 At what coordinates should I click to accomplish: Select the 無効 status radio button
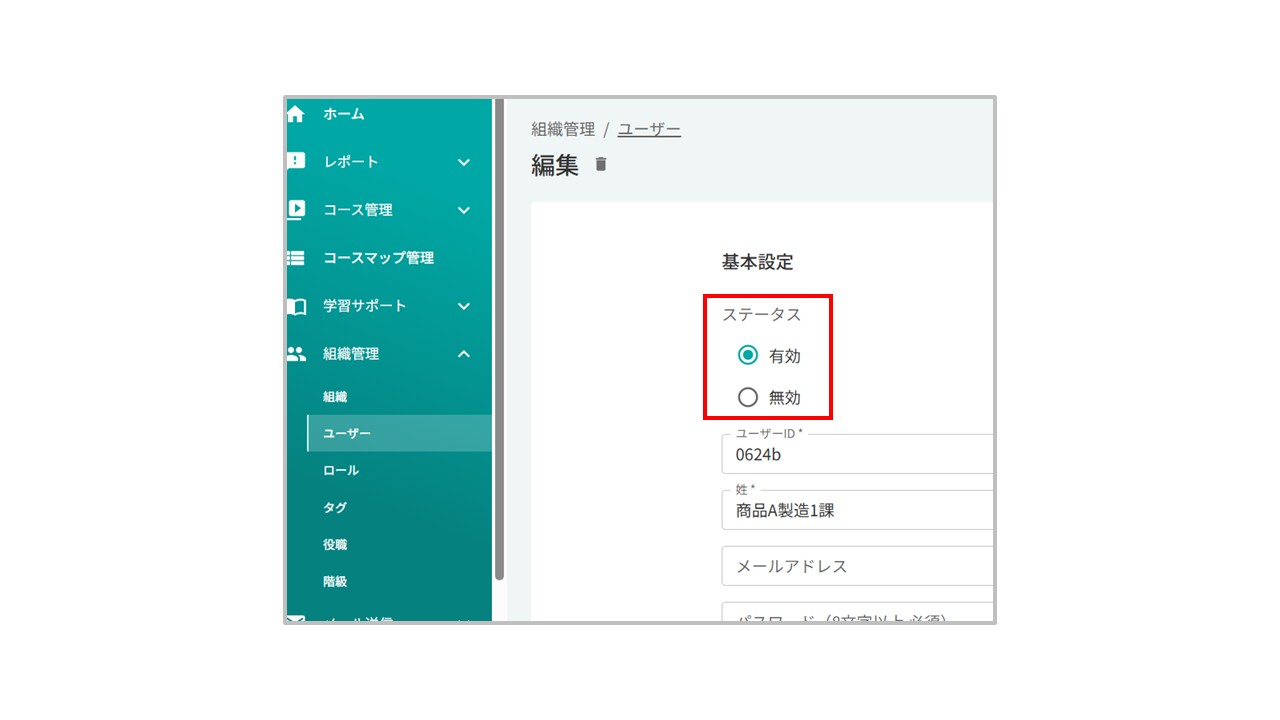coord(748,397)
